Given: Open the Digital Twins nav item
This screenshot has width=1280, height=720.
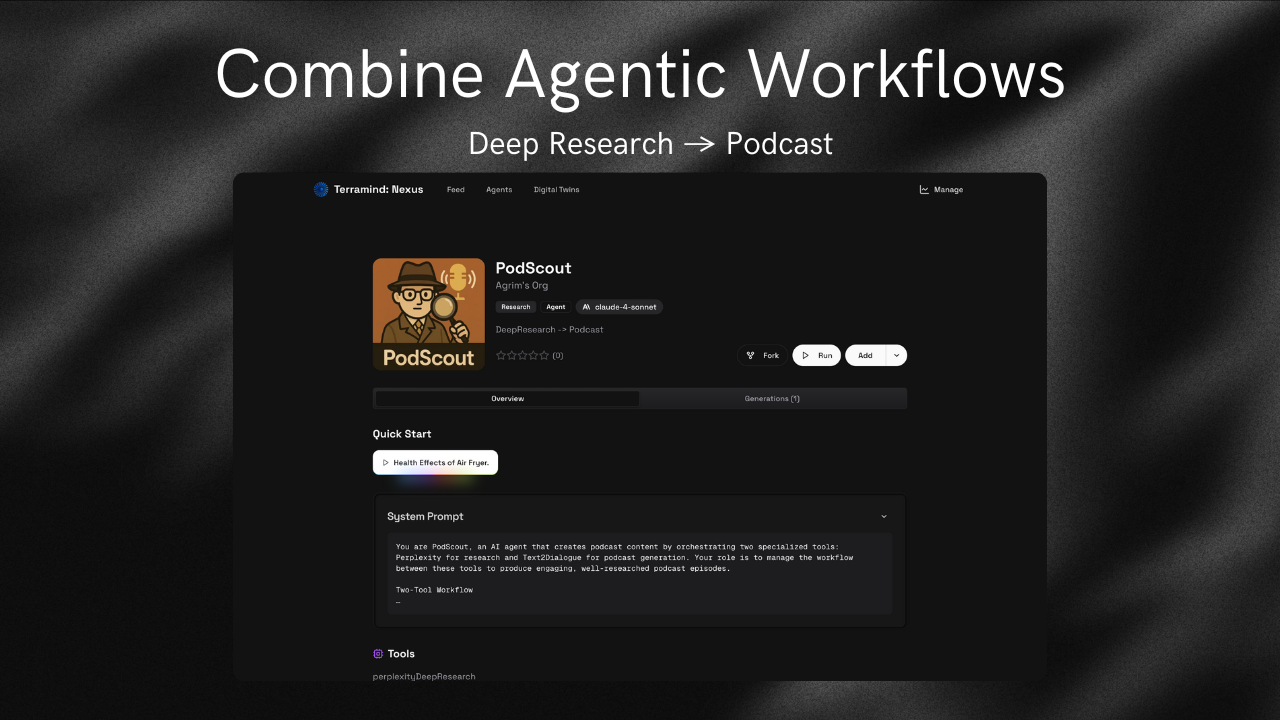Looking at the screenshot, I should (556, 189).
